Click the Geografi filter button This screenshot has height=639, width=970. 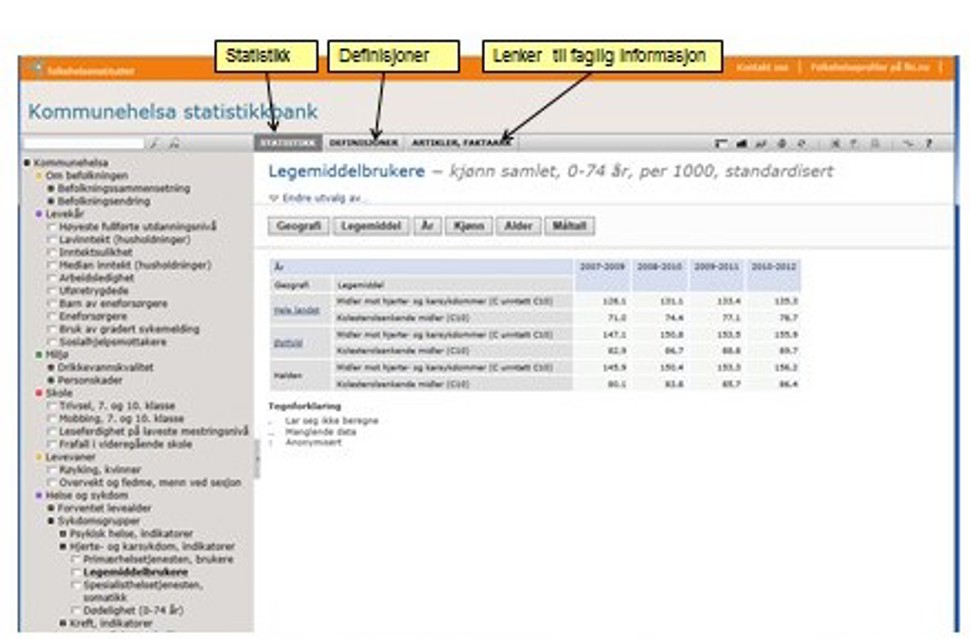(x=297, y=226)
